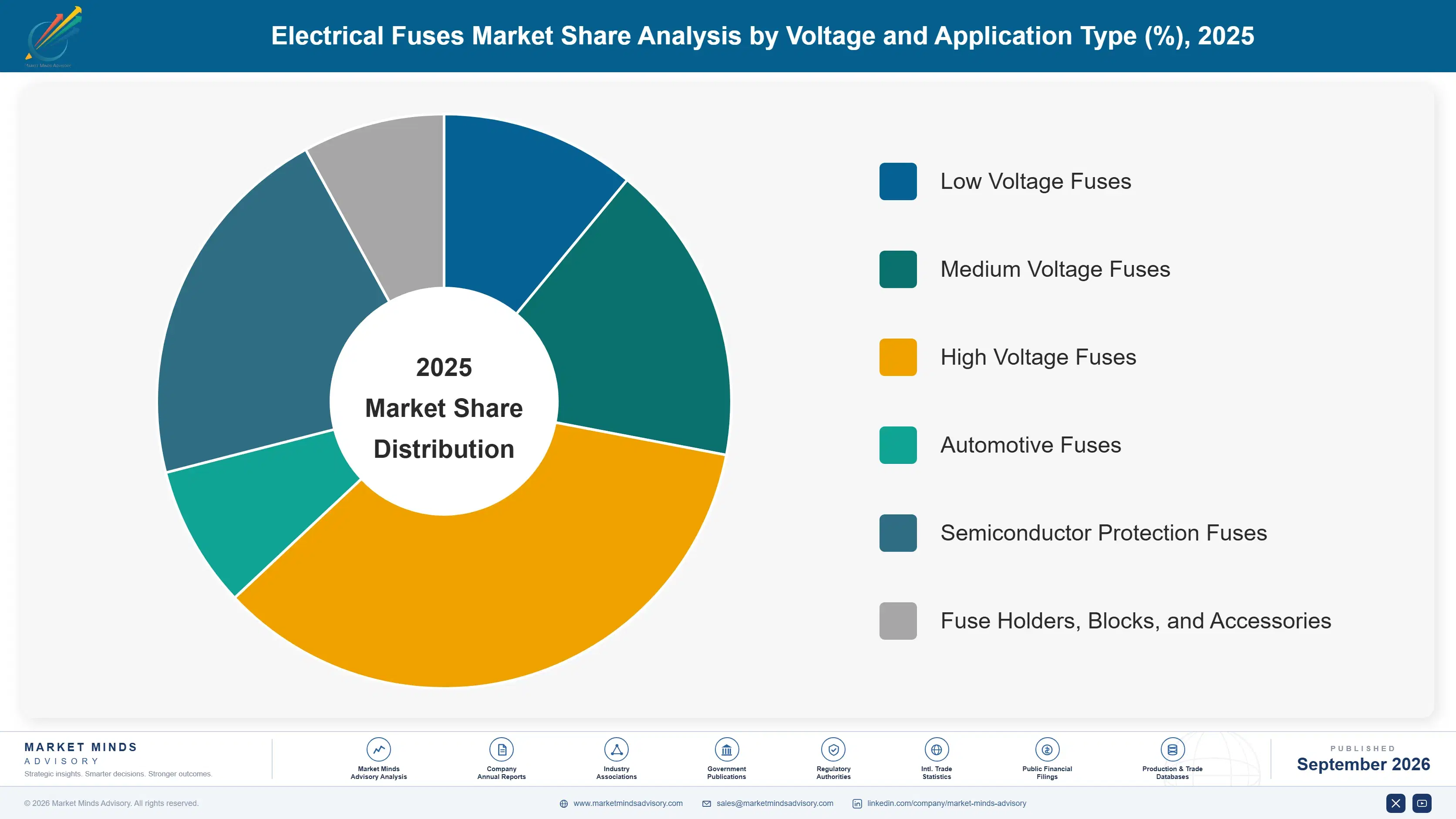Select the High Voltage Fuses legend label
The width and height of the screenshot is (1456, 819).
1038,357
